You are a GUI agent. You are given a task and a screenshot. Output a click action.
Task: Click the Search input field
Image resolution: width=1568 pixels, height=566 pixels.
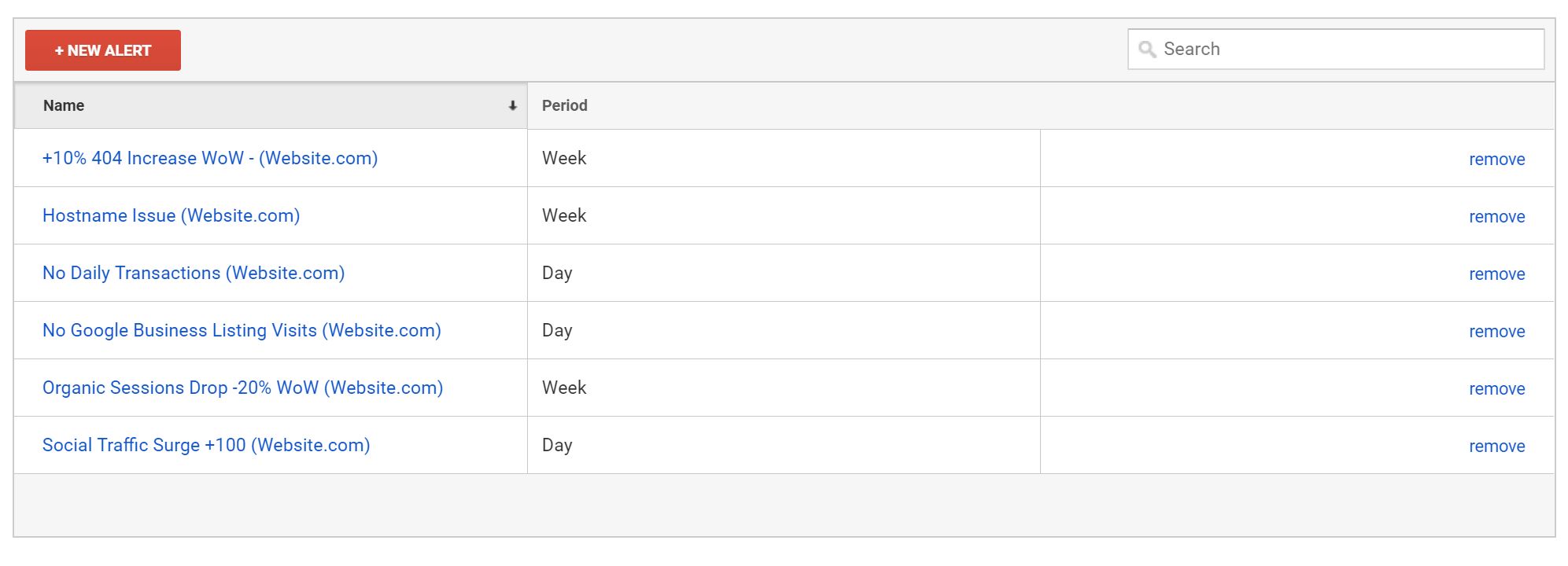pyautogui.click(x=1336, y=50)
